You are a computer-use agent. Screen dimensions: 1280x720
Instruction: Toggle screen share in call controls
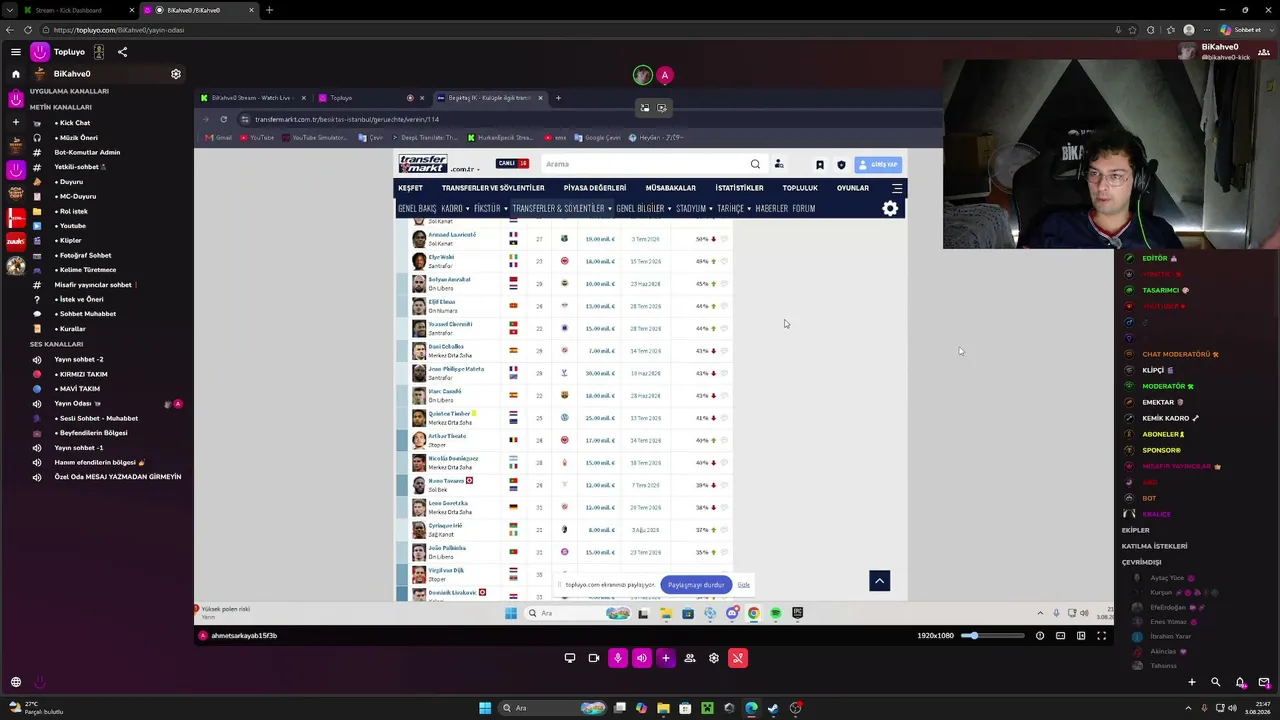pos(570,658)
